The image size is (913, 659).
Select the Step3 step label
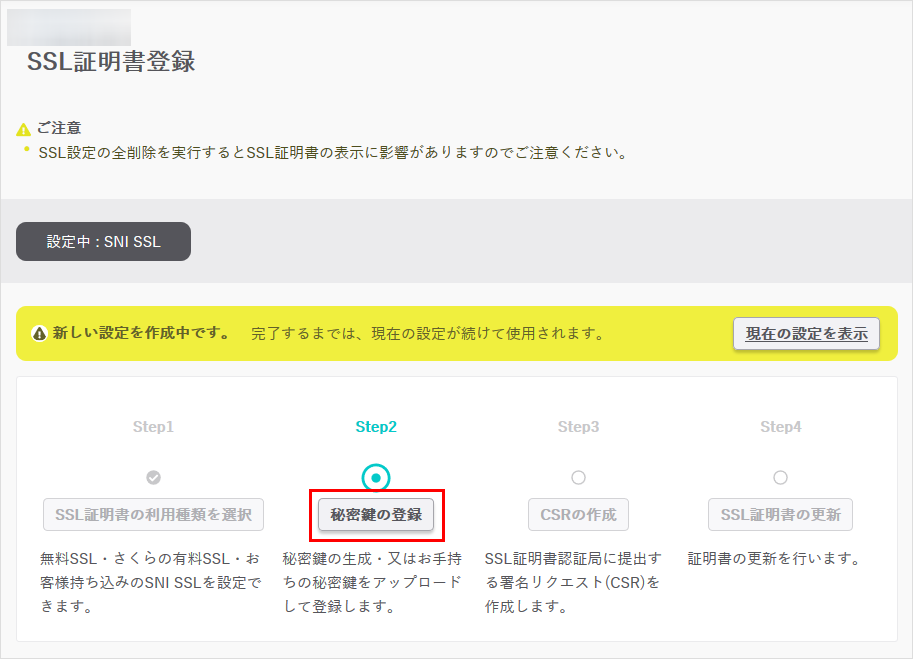pos(578,425)
